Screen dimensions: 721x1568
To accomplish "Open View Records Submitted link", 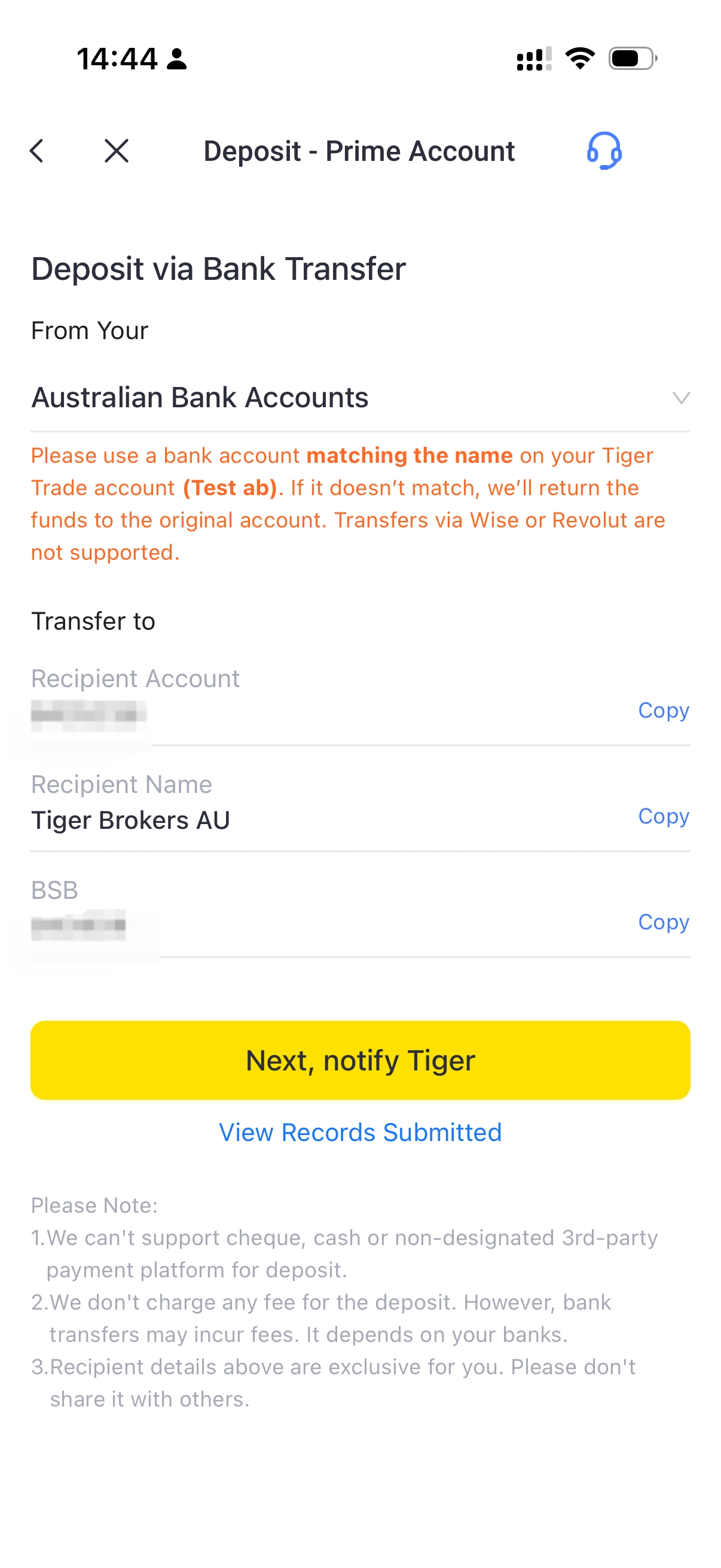I will click(360, 1133).
